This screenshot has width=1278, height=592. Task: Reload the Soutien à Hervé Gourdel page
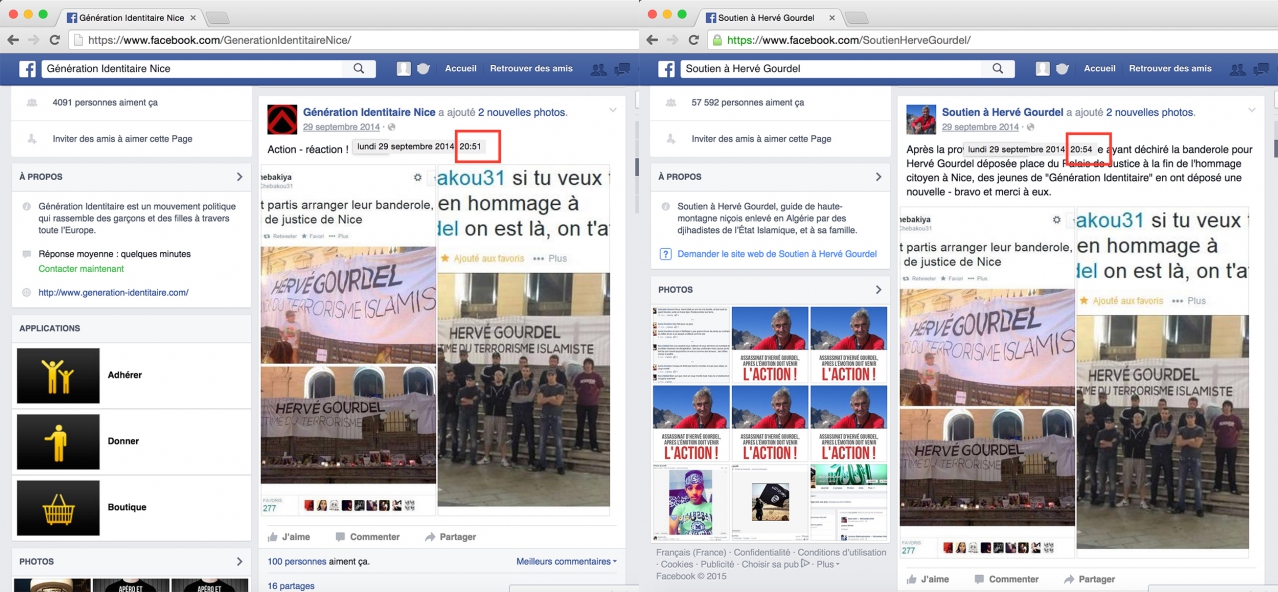tap(696, 40)
